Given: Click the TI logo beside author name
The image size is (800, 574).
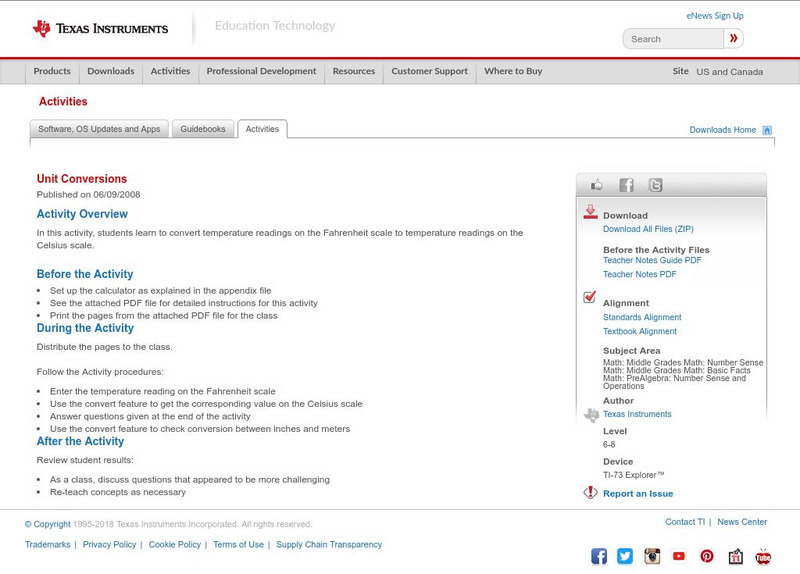Looking at the screenshot, I should tap(591, 415).
